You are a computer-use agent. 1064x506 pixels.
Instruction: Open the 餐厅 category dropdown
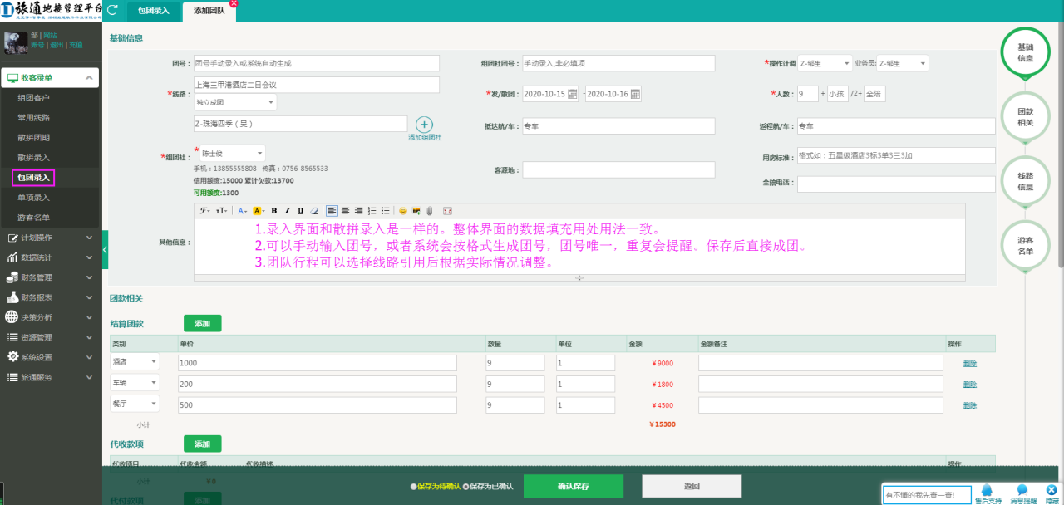point(135,404)
